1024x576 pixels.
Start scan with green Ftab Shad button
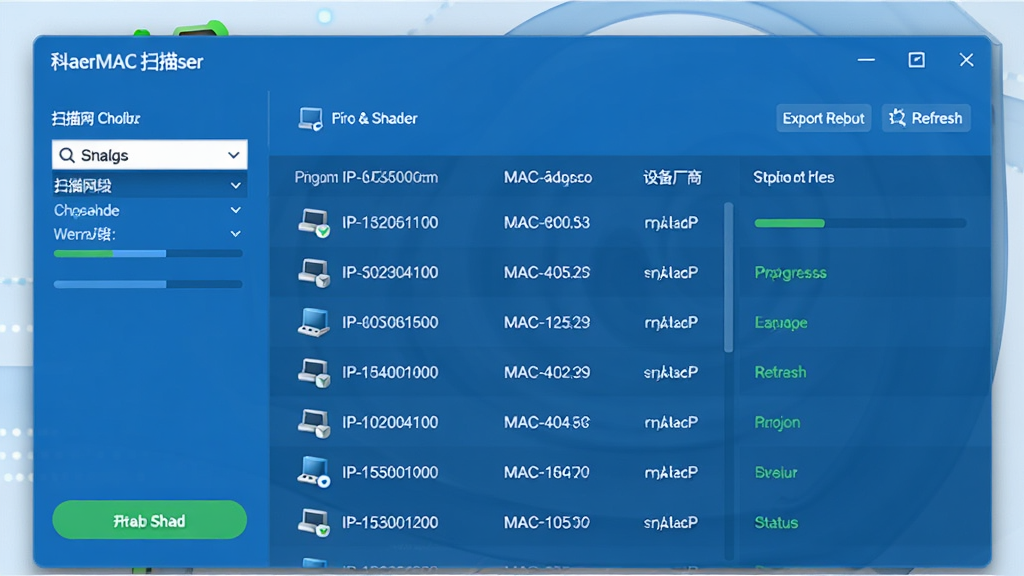tap(150, 520)
